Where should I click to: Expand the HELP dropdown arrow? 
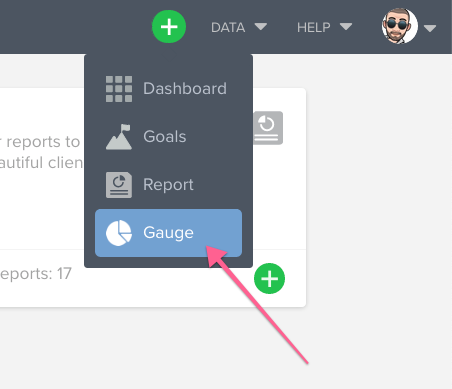(346, 27)
